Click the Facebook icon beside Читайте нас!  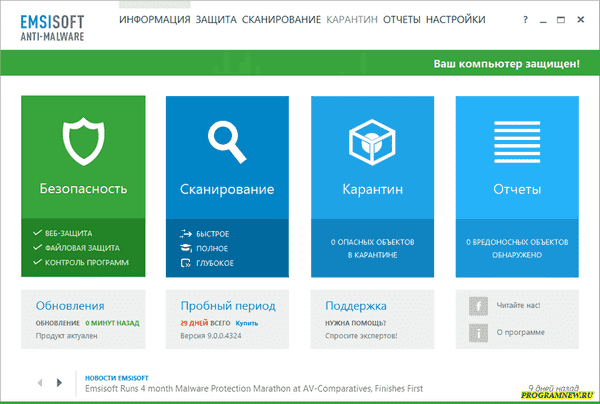[478, 306]
